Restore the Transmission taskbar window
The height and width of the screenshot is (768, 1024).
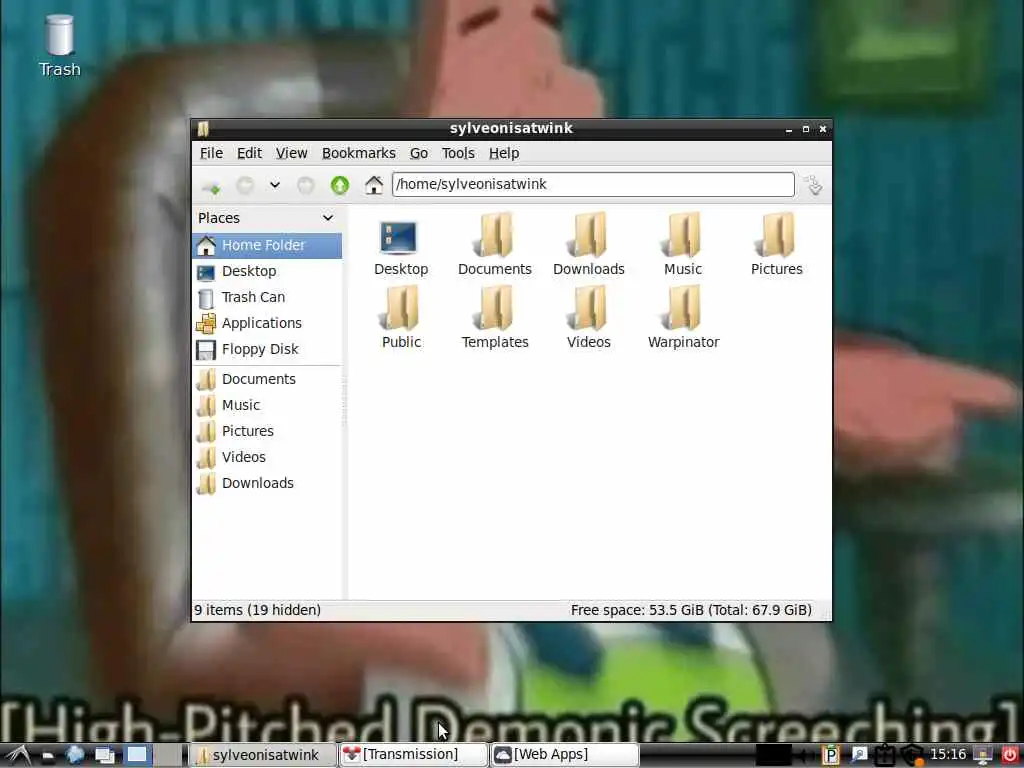coord(413,755)
